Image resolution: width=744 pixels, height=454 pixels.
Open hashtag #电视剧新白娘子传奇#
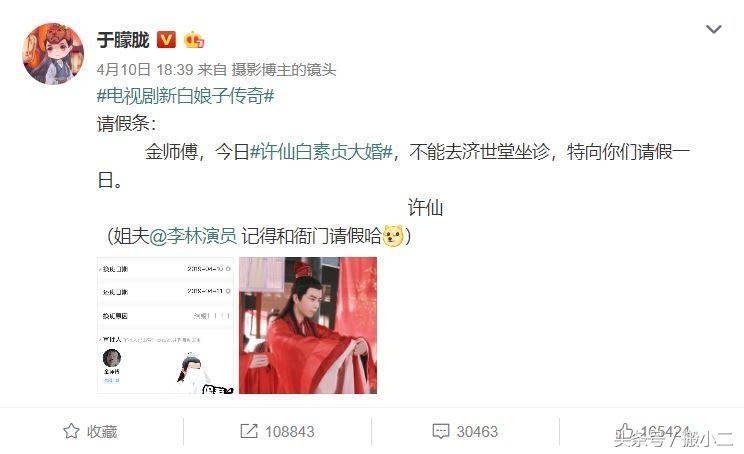click(186, 96)
